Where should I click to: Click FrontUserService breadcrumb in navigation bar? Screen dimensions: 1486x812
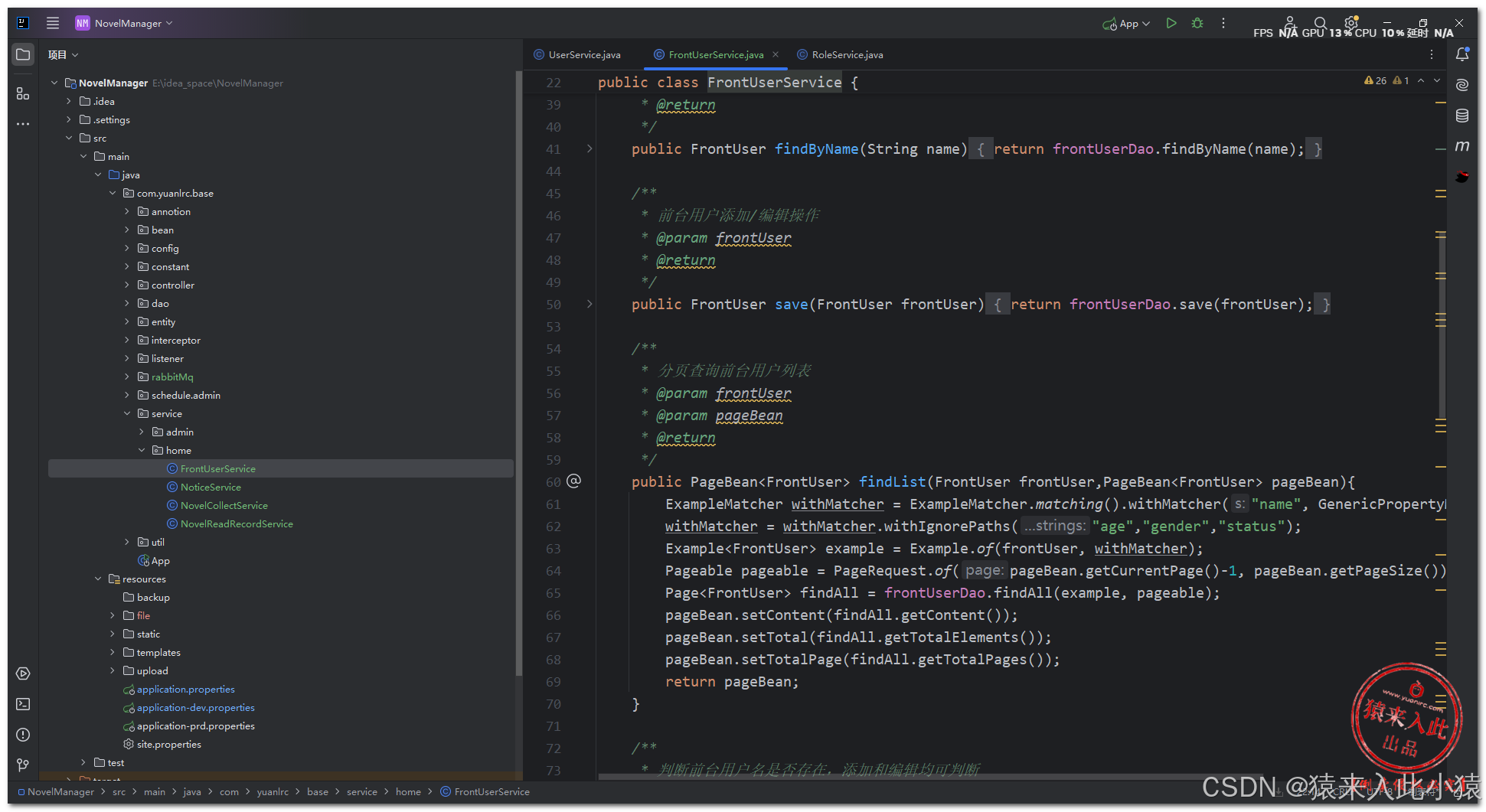point(492,791)
